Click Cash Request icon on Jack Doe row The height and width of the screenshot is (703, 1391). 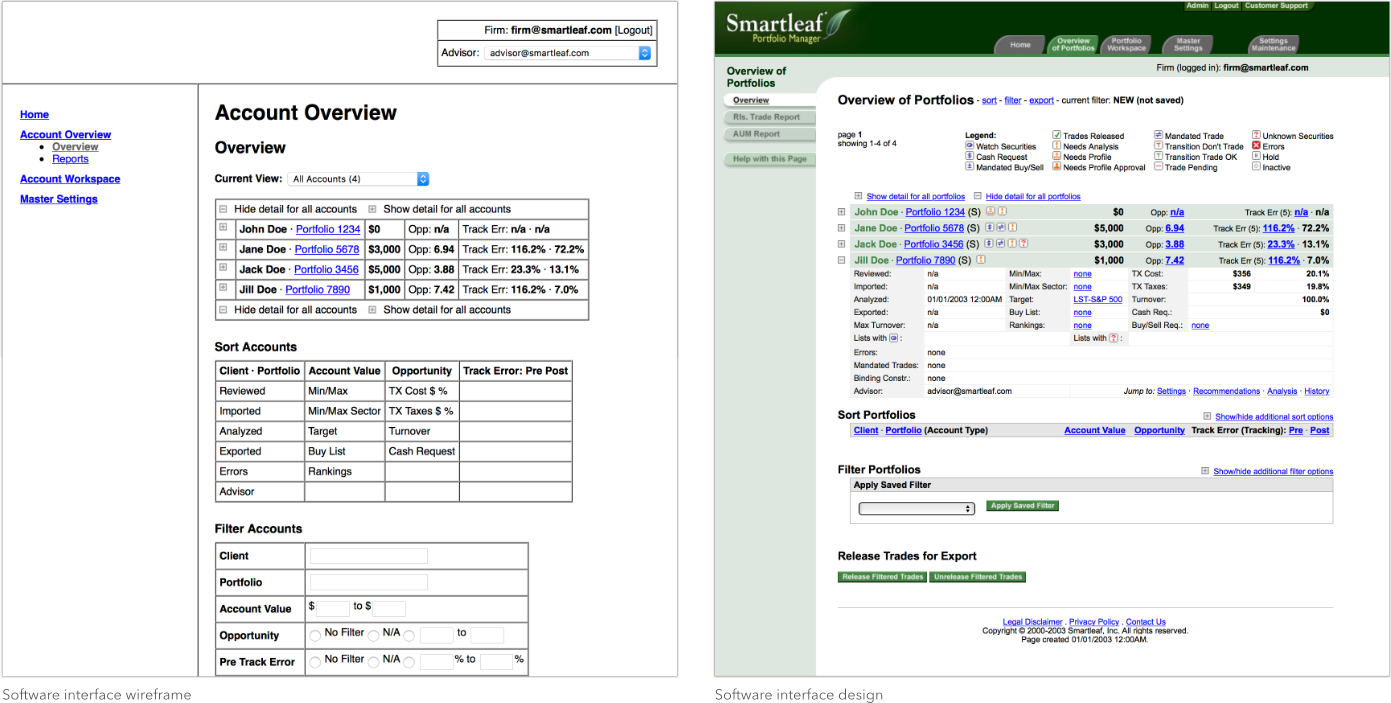pos(990,243)
